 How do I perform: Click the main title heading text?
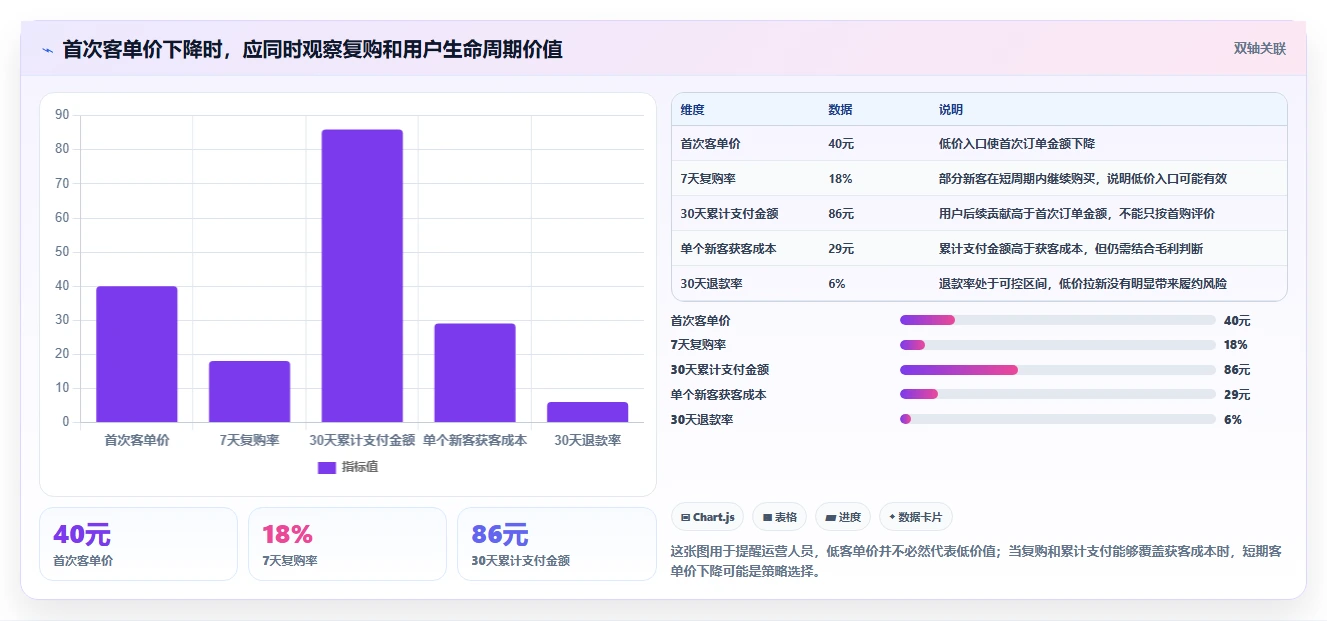[x=312, y=49]
